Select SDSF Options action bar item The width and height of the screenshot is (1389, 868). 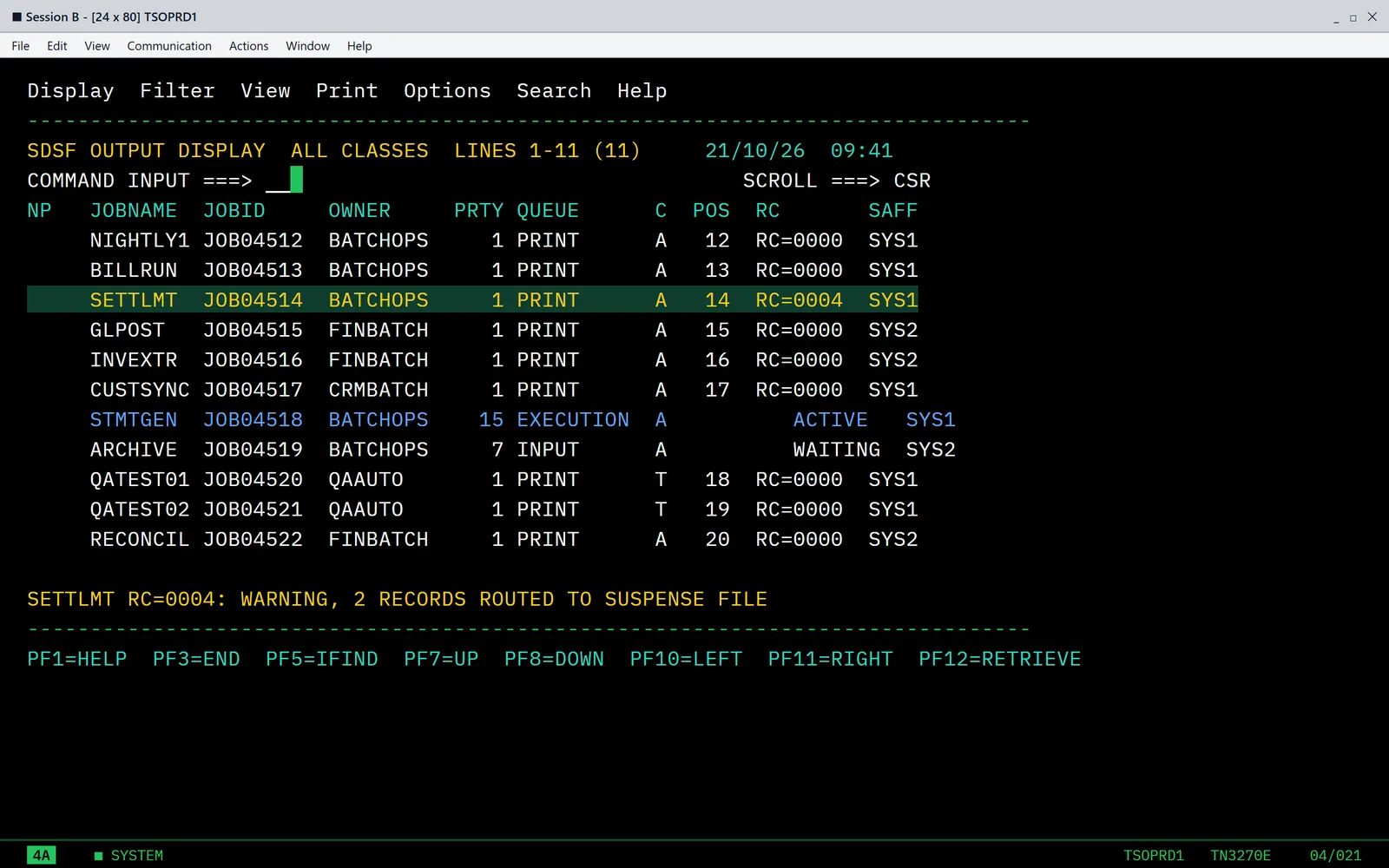tap(447, 91)
